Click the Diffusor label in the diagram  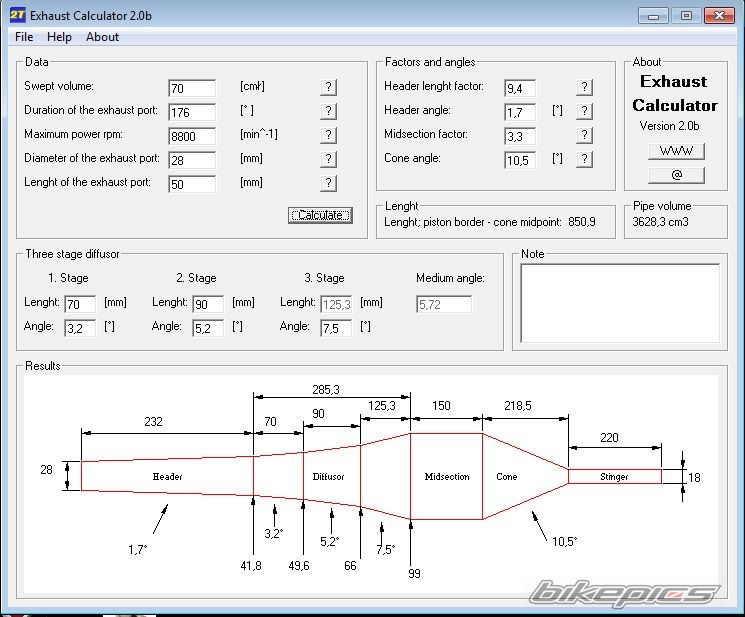pos(328,476)
